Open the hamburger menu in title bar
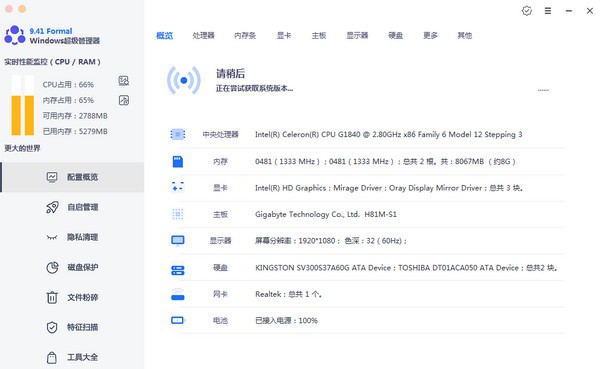 click(x=548, y=11)
